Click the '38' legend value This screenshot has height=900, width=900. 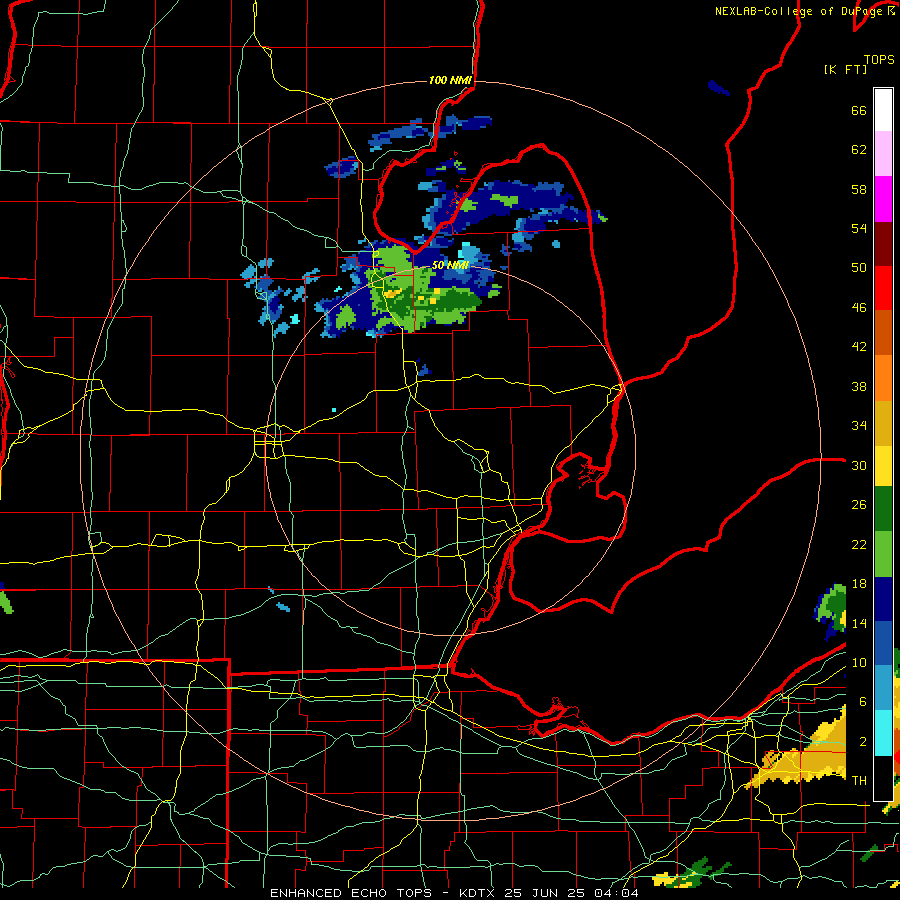tap(859, 386)
